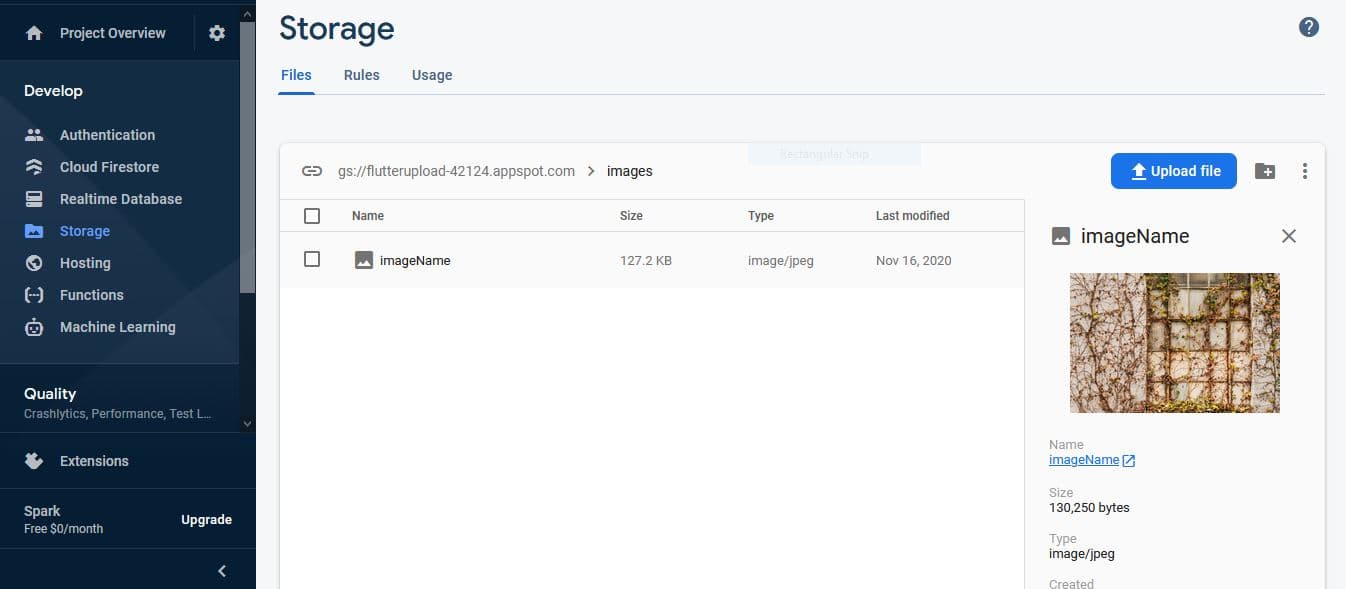Check the imageName file row checkbox
This screenshot has height=589, width=1346.
(312, 259)
